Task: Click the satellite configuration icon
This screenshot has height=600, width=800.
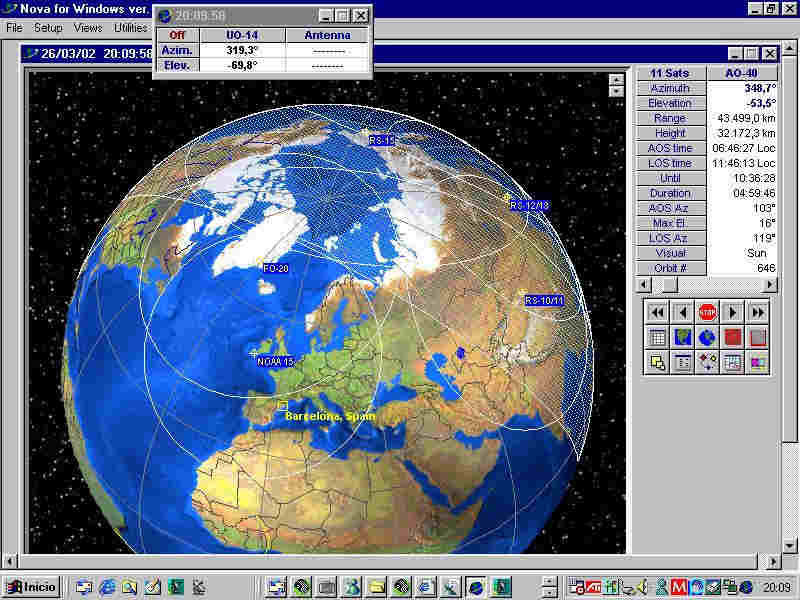Action: click(708, 363)
